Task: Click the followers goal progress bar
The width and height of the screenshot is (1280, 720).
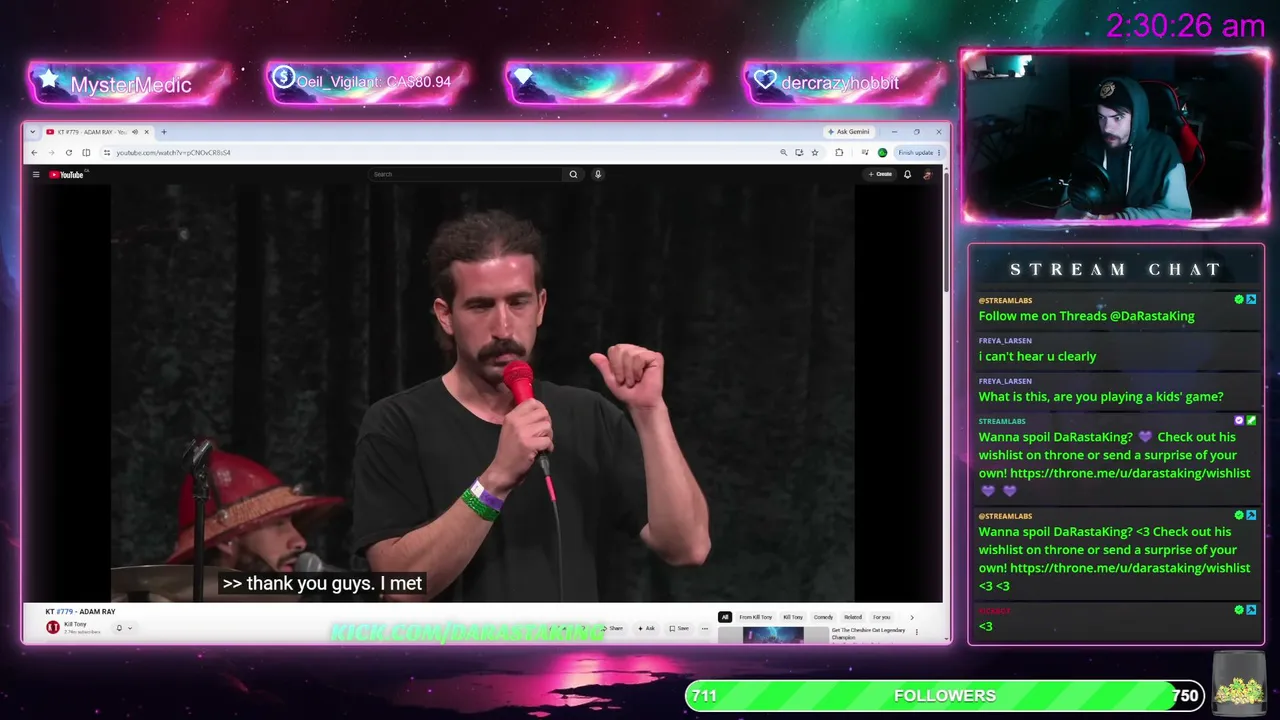Action: point(945,695)
